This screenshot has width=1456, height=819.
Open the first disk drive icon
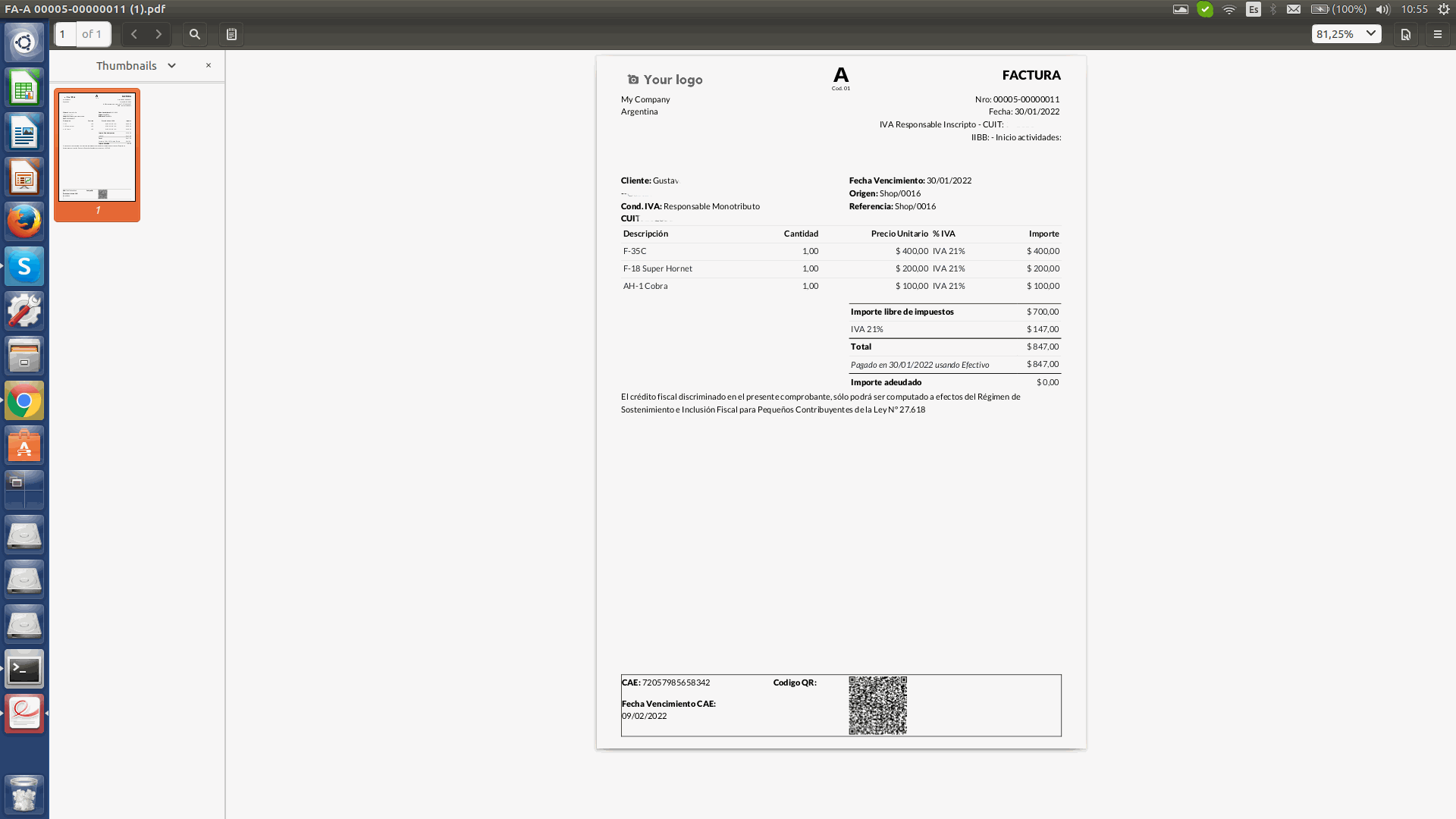tap(24, 535)
